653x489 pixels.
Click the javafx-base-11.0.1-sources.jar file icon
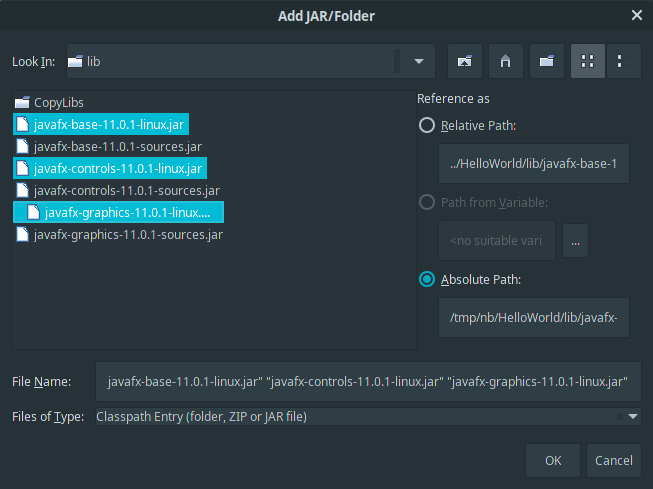click(22, 146)
